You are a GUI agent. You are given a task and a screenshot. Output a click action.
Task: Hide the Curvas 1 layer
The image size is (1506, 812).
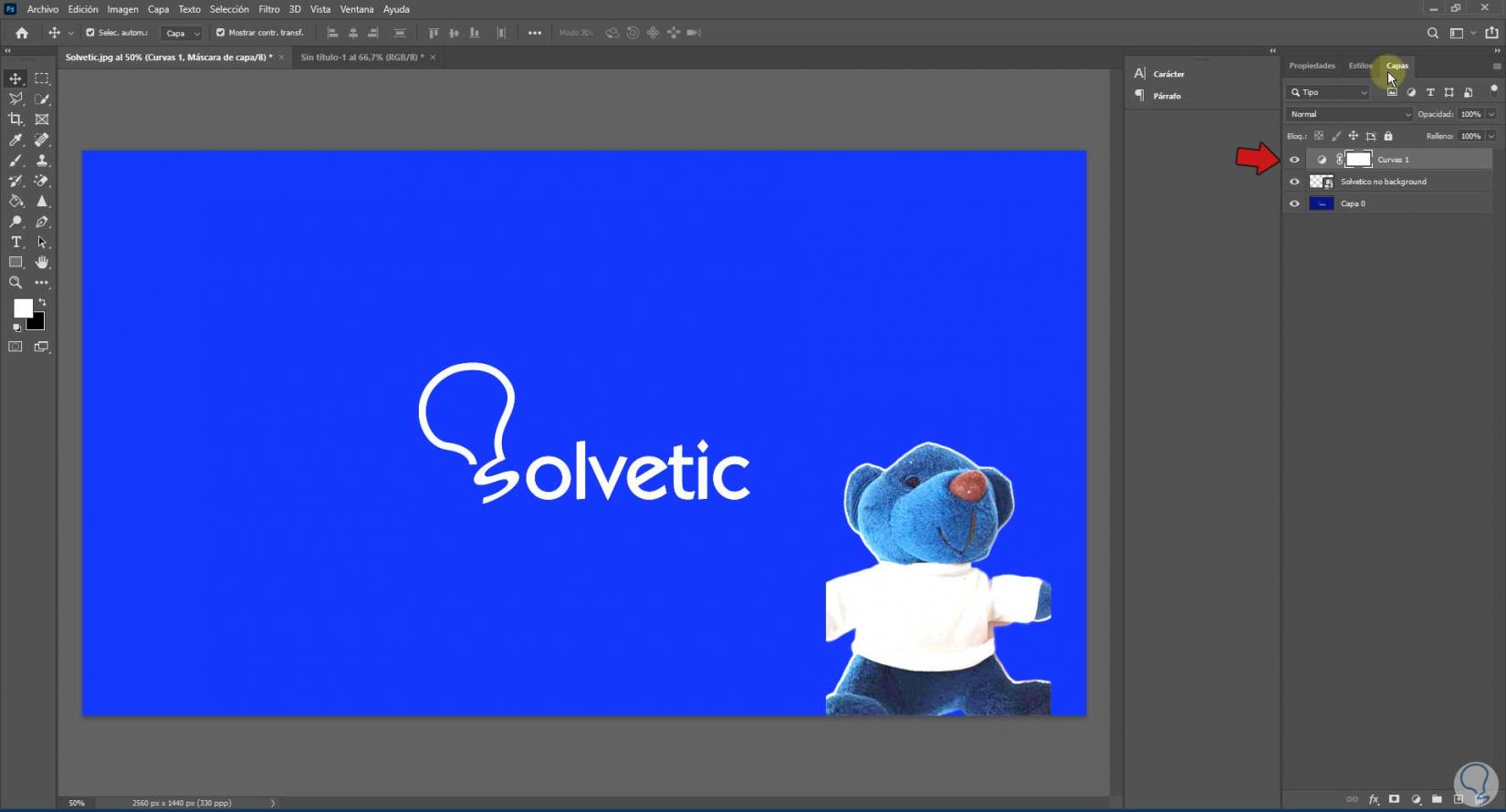pos(1294,160)
